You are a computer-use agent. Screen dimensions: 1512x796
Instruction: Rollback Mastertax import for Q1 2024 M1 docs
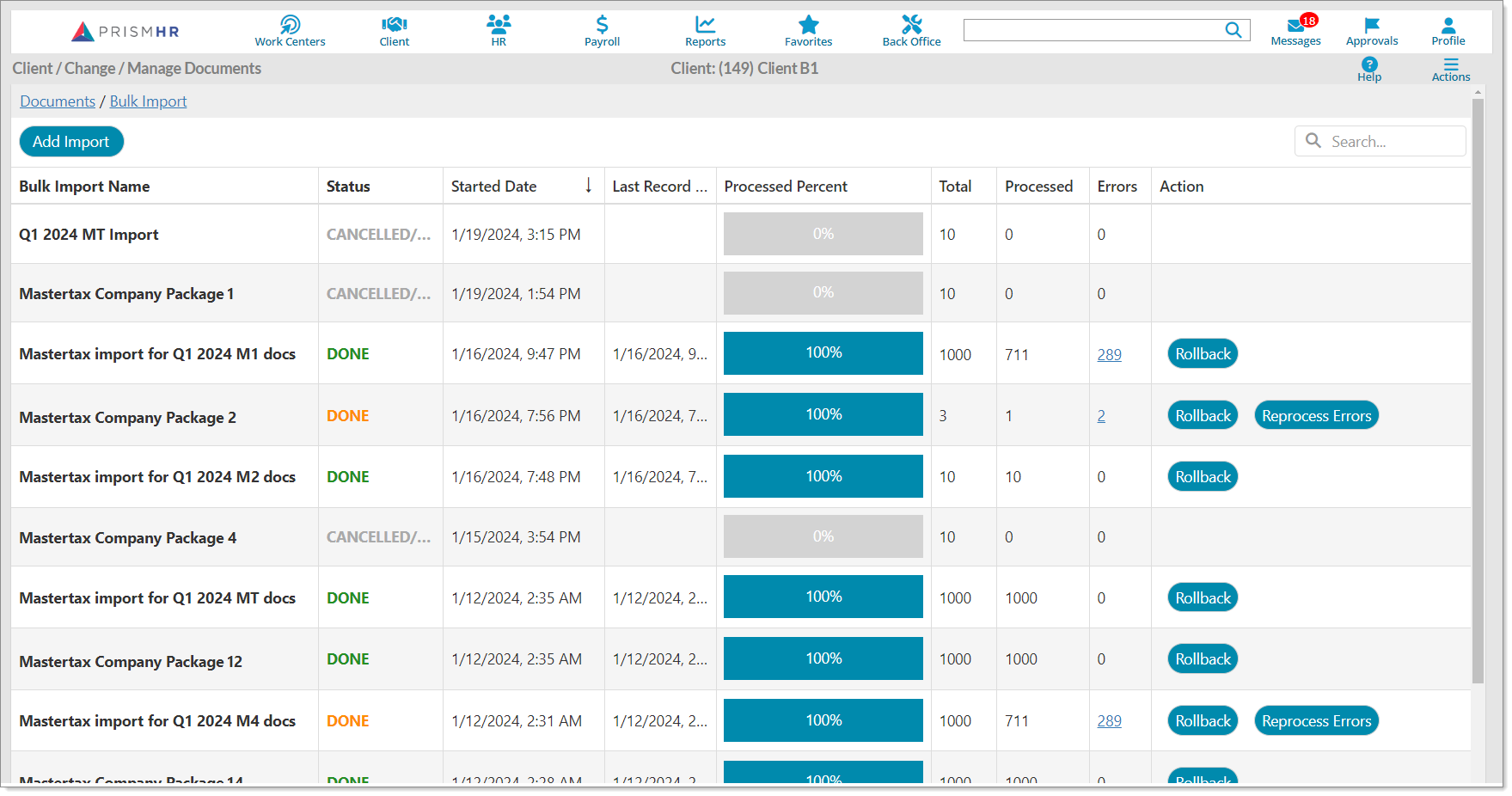pyautogui.click(x=1203, y=353)
